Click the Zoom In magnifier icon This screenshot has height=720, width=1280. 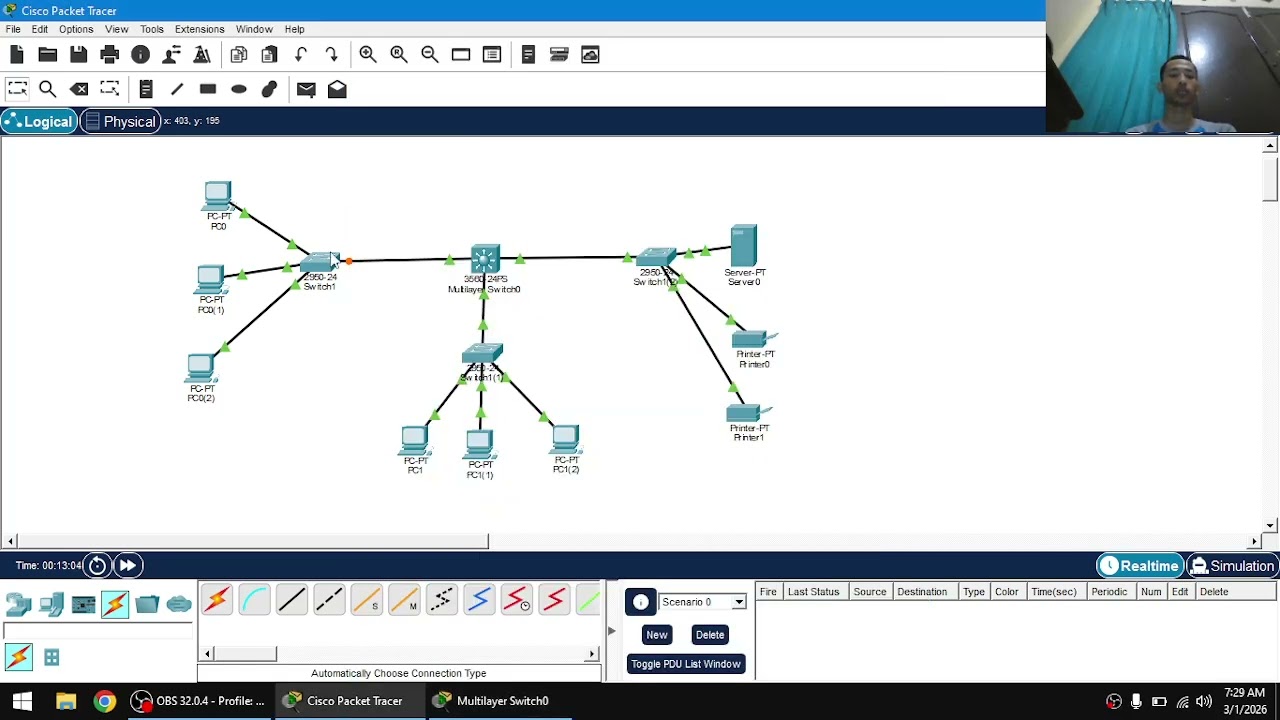tap(368, 55)
